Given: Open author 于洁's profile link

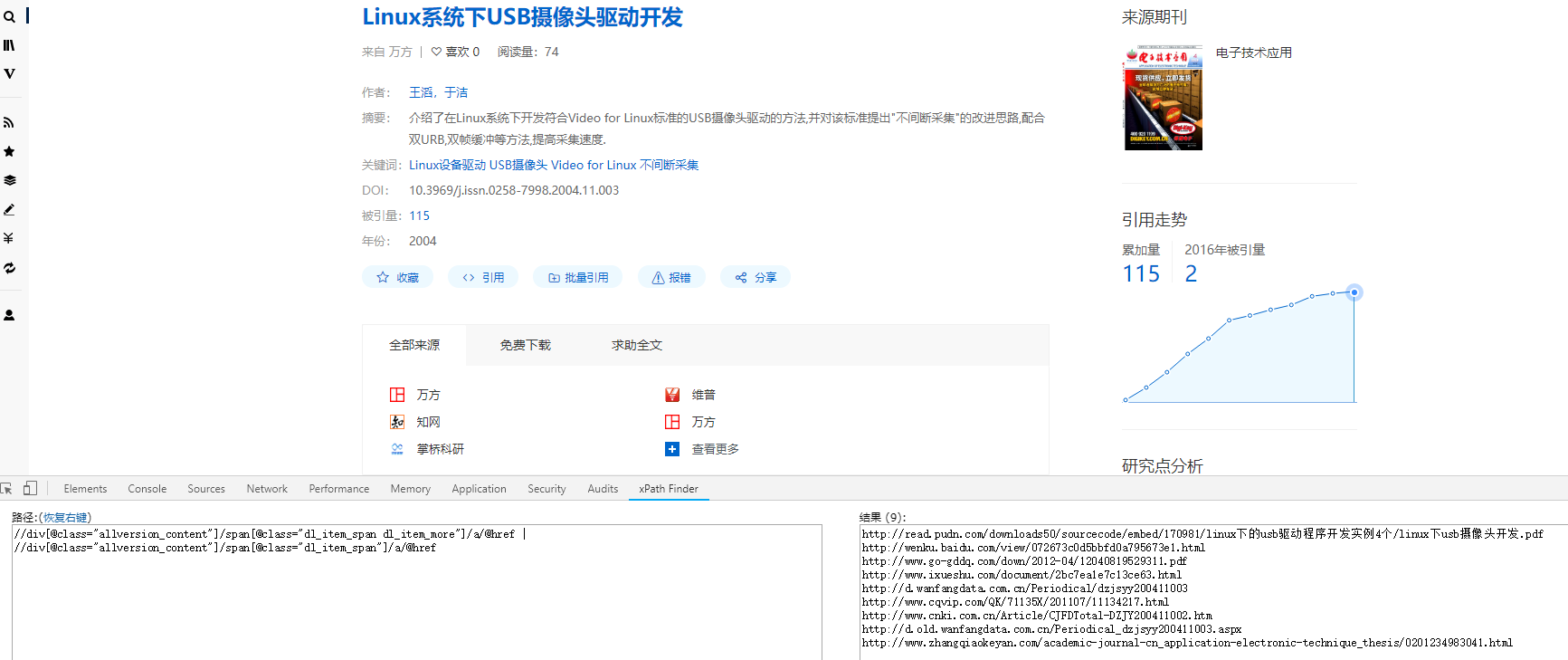Looking at the screenshot, I should pyautogui.click(x=456, y=92).
